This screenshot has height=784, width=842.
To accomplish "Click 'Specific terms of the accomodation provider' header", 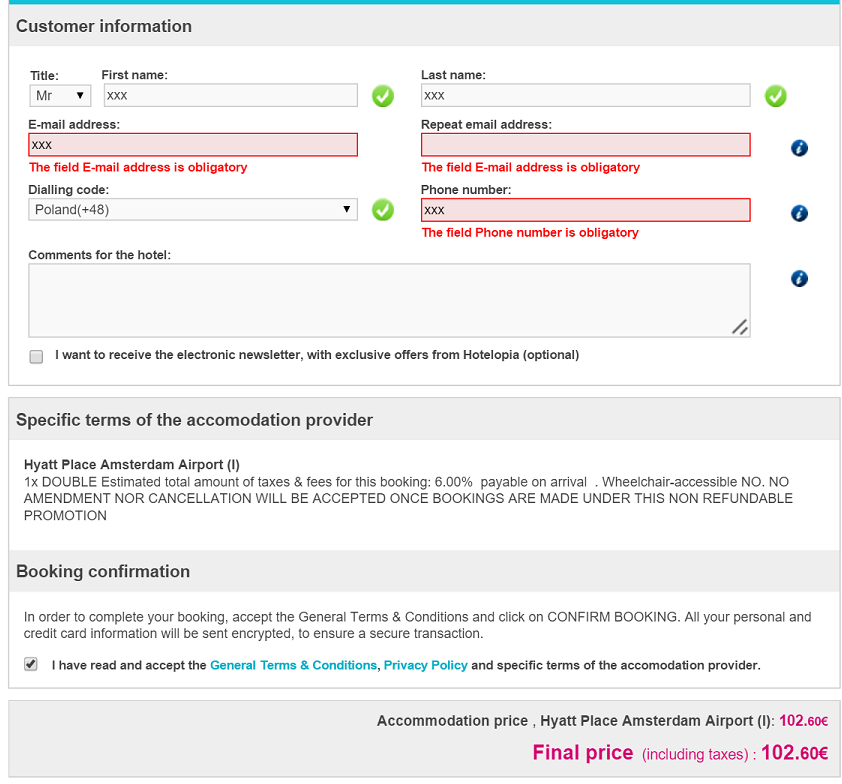I will click(194, 420).
